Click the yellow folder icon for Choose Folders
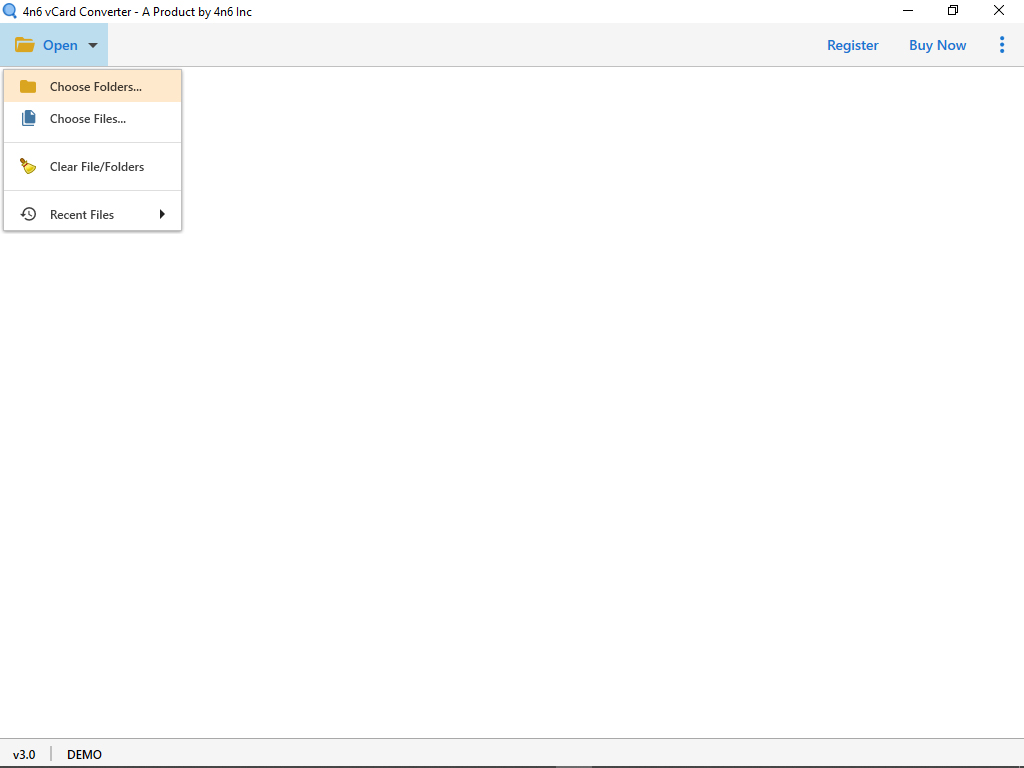Screen dimensions: 1024x768 [28, 86]
